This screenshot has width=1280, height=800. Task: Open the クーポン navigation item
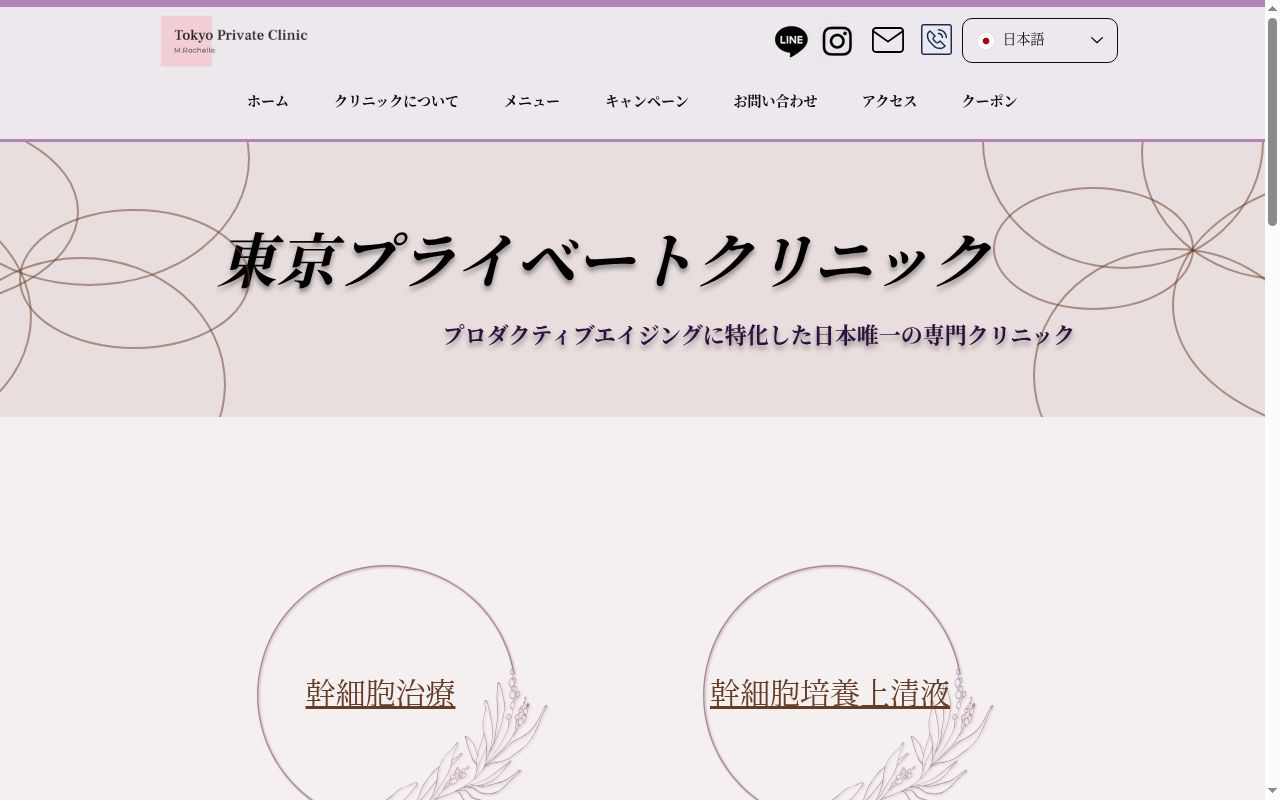[990, 101]
